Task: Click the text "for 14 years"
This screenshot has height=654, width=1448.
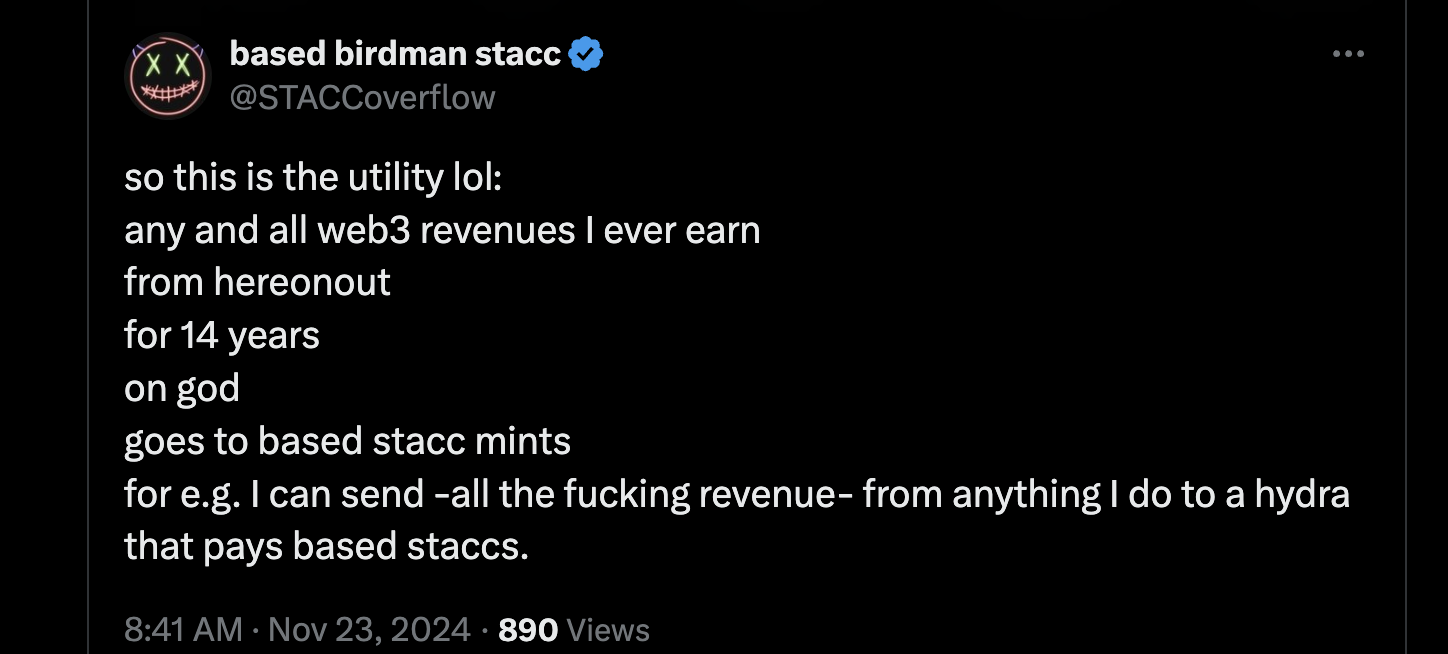Action: (x=221, y=335)
